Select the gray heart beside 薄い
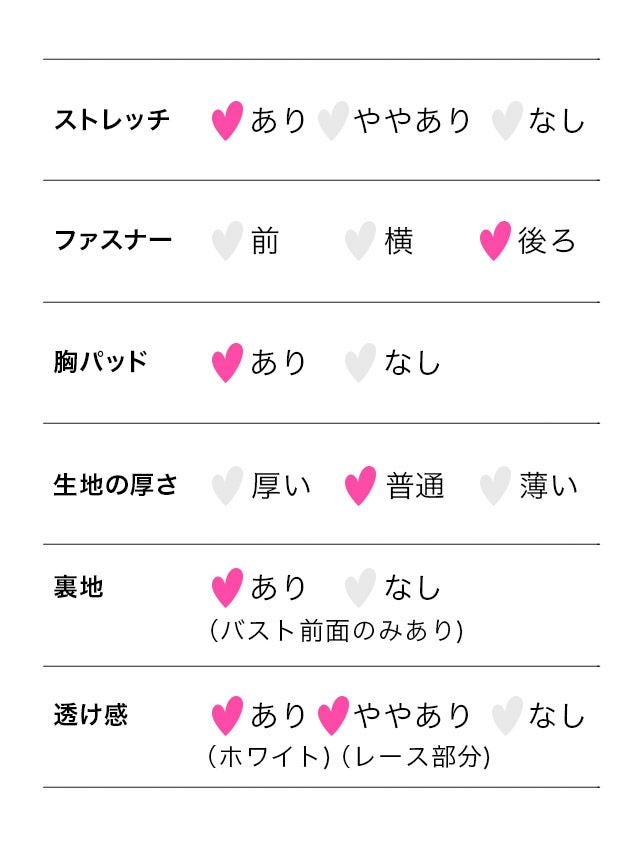Image resolution: width=640 pixels, height=854 pixels. pos(495,486)
